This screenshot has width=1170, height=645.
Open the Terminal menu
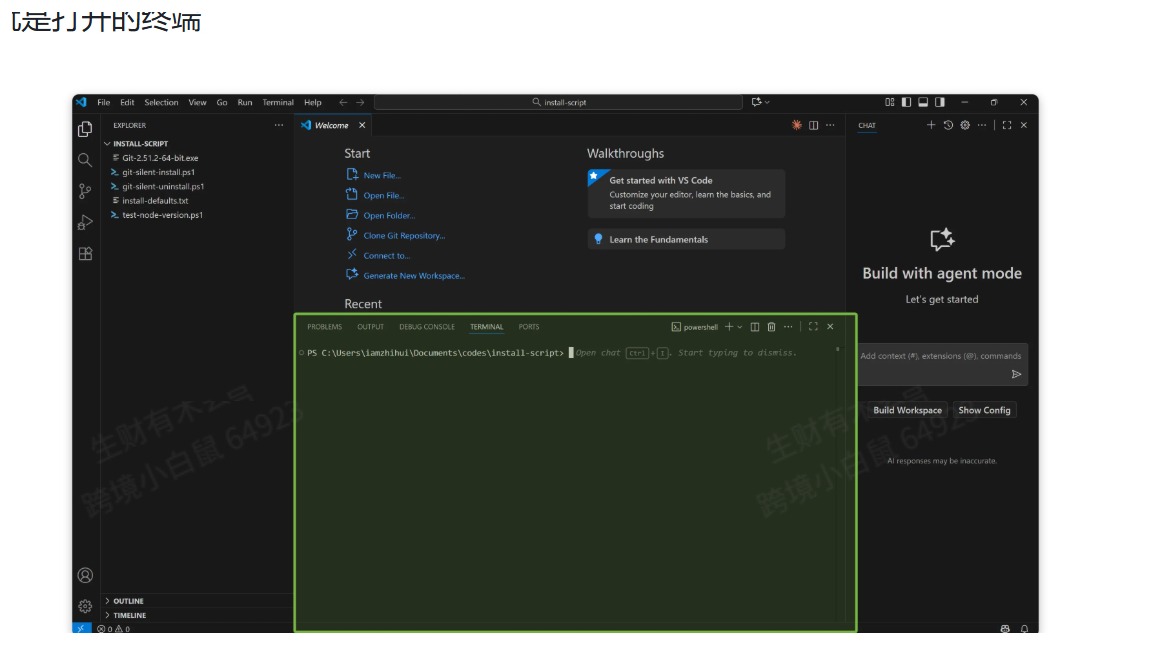click(x=278, y=102)
